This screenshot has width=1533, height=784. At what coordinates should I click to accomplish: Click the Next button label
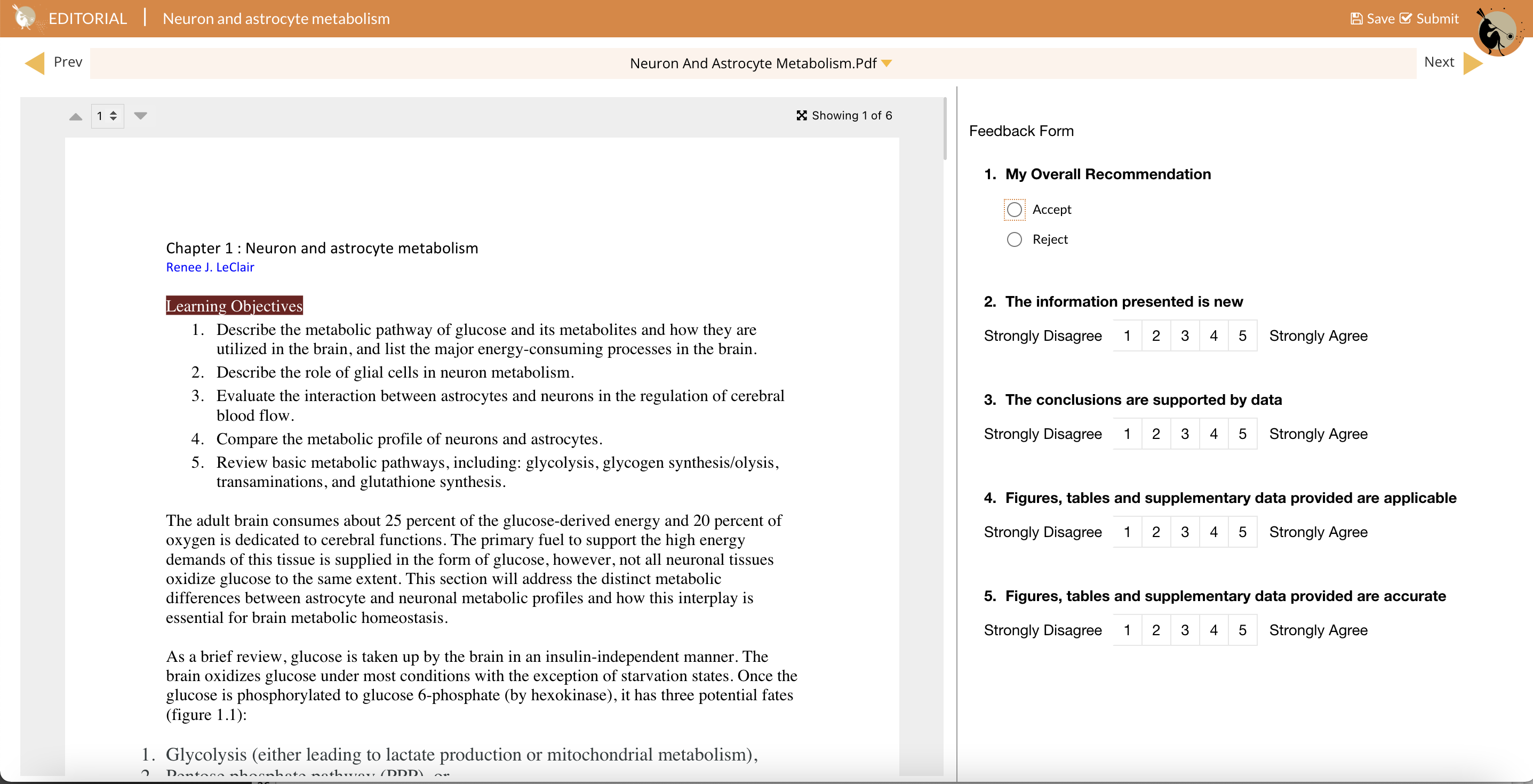click(x=1439, y=62)
